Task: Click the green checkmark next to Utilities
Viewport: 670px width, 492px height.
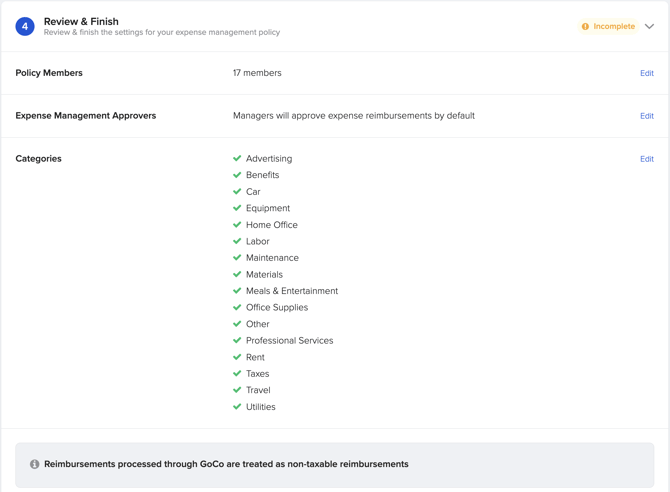Action: (x=237, y=407)
